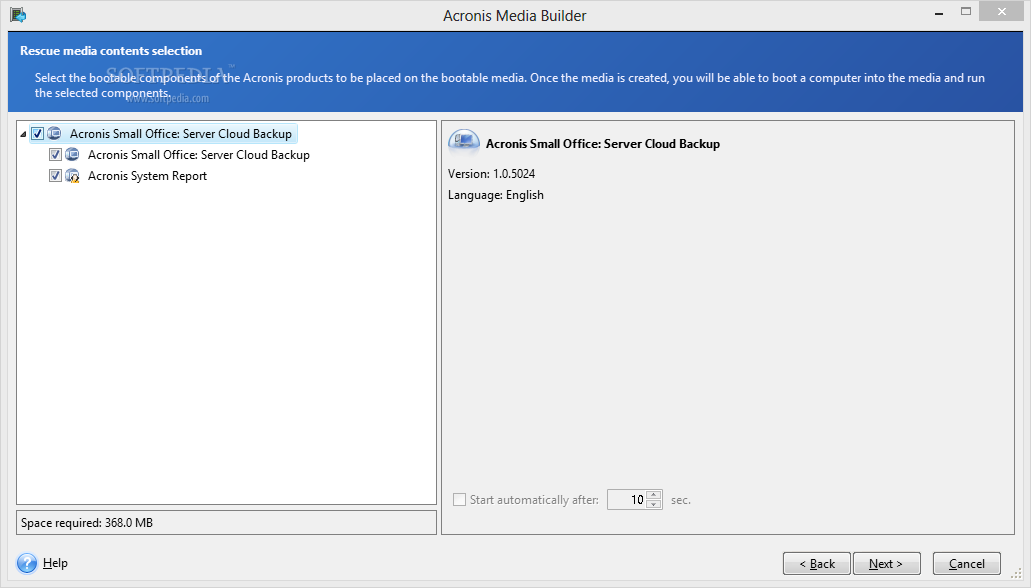Cancel the media builder wizard
The height and width of the screenshot is (588, 1031).
(x=967, y=564)
